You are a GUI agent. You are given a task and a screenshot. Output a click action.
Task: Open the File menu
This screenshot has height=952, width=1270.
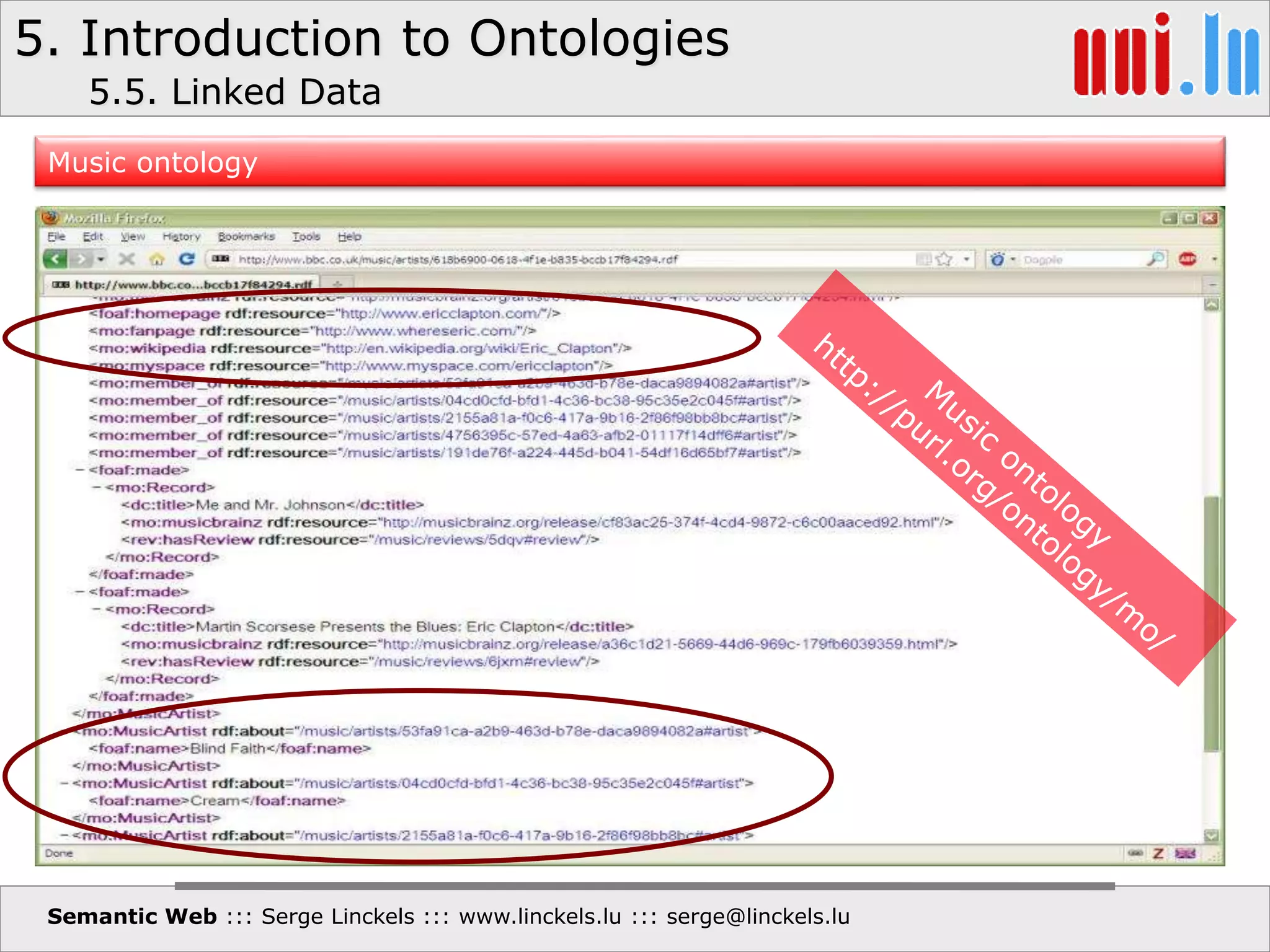tap(56, 236)
